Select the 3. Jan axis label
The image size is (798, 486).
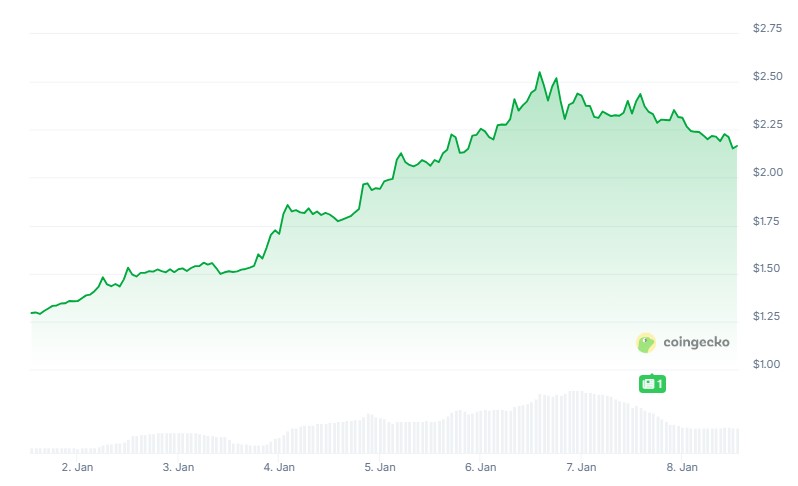pyautogui.click(x=178, y=467)
